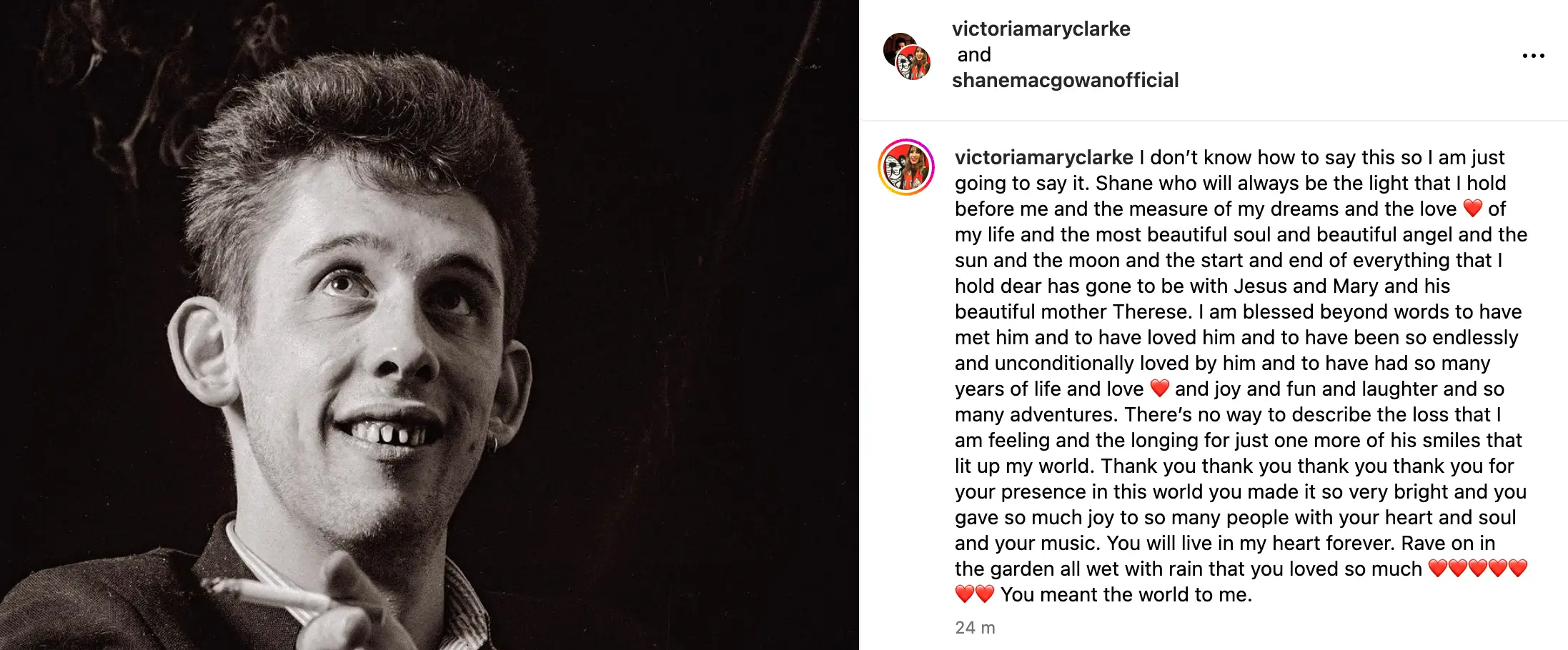Click the '24 m' timestamp below the caption

point(973,629)
